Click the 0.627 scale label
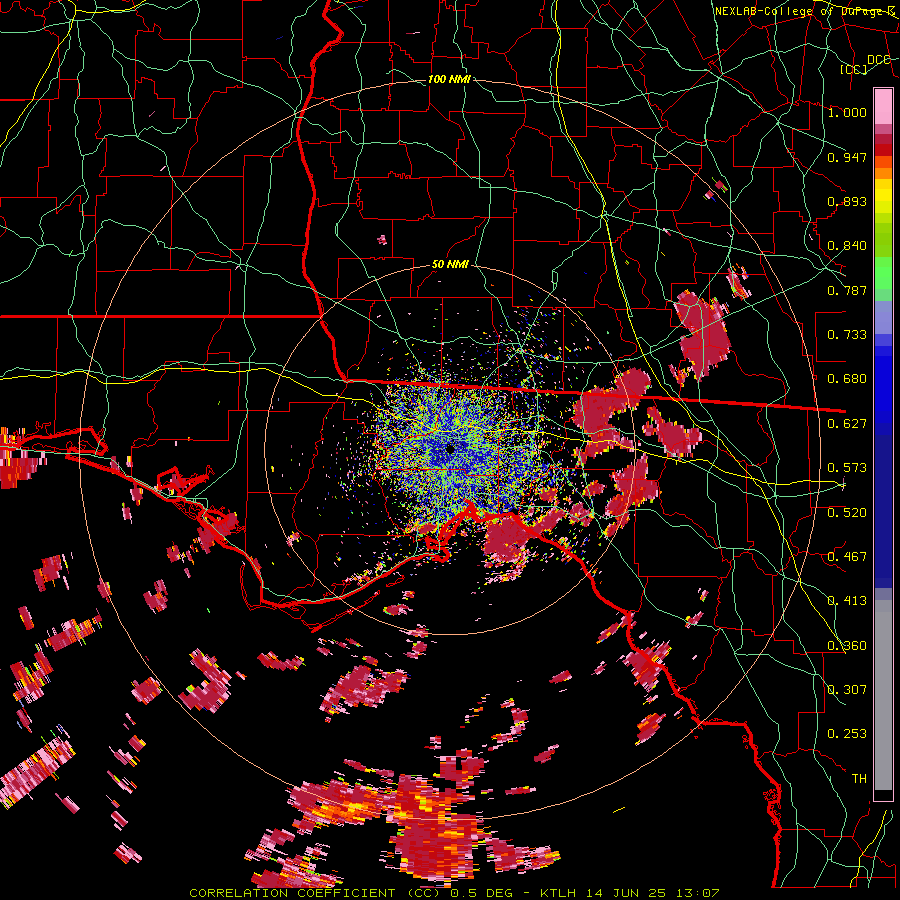The image size is (900, 900). (x=847, y=424)
